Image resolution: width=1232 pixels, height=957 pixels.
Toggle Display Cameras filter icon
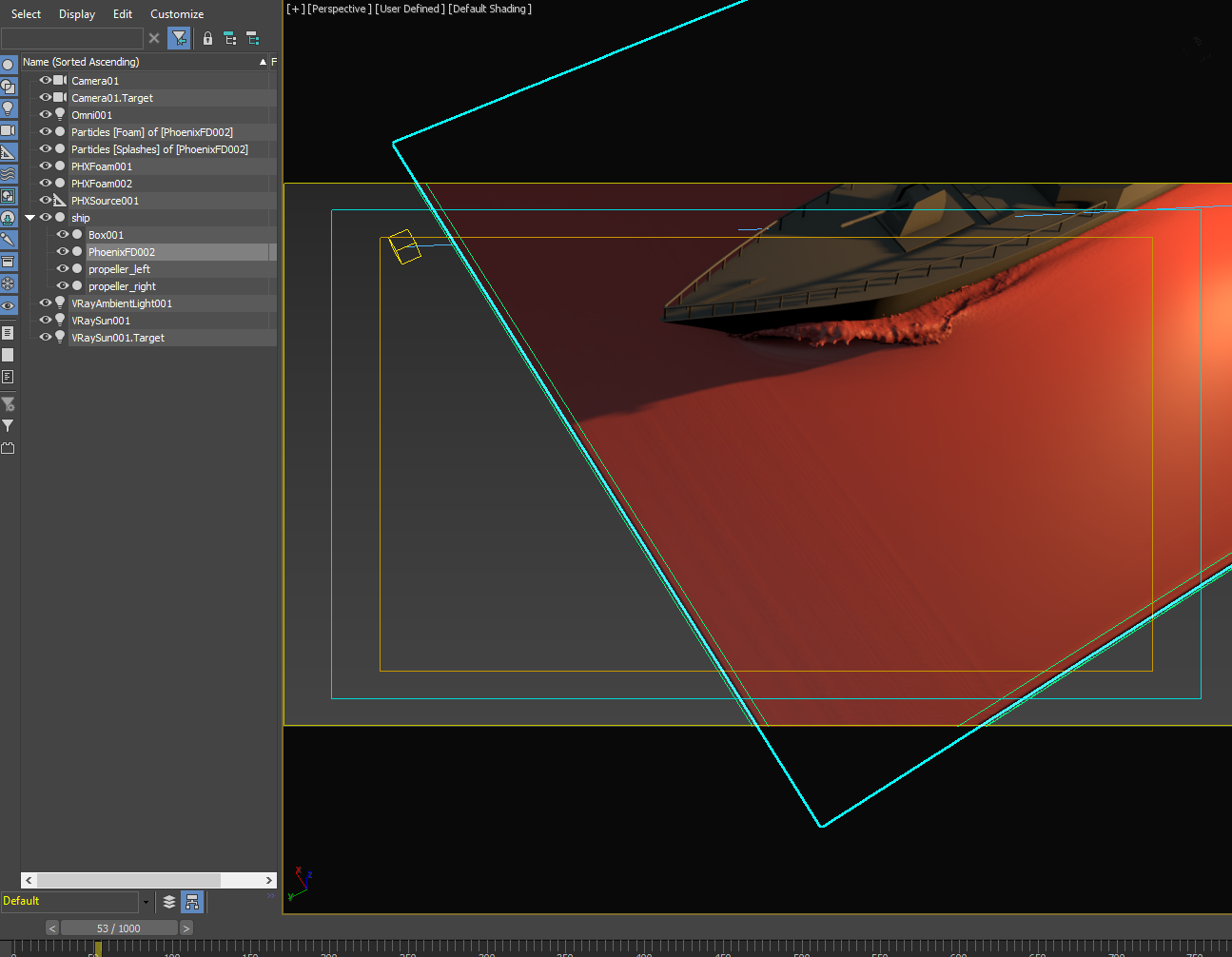tap(9, 130)
